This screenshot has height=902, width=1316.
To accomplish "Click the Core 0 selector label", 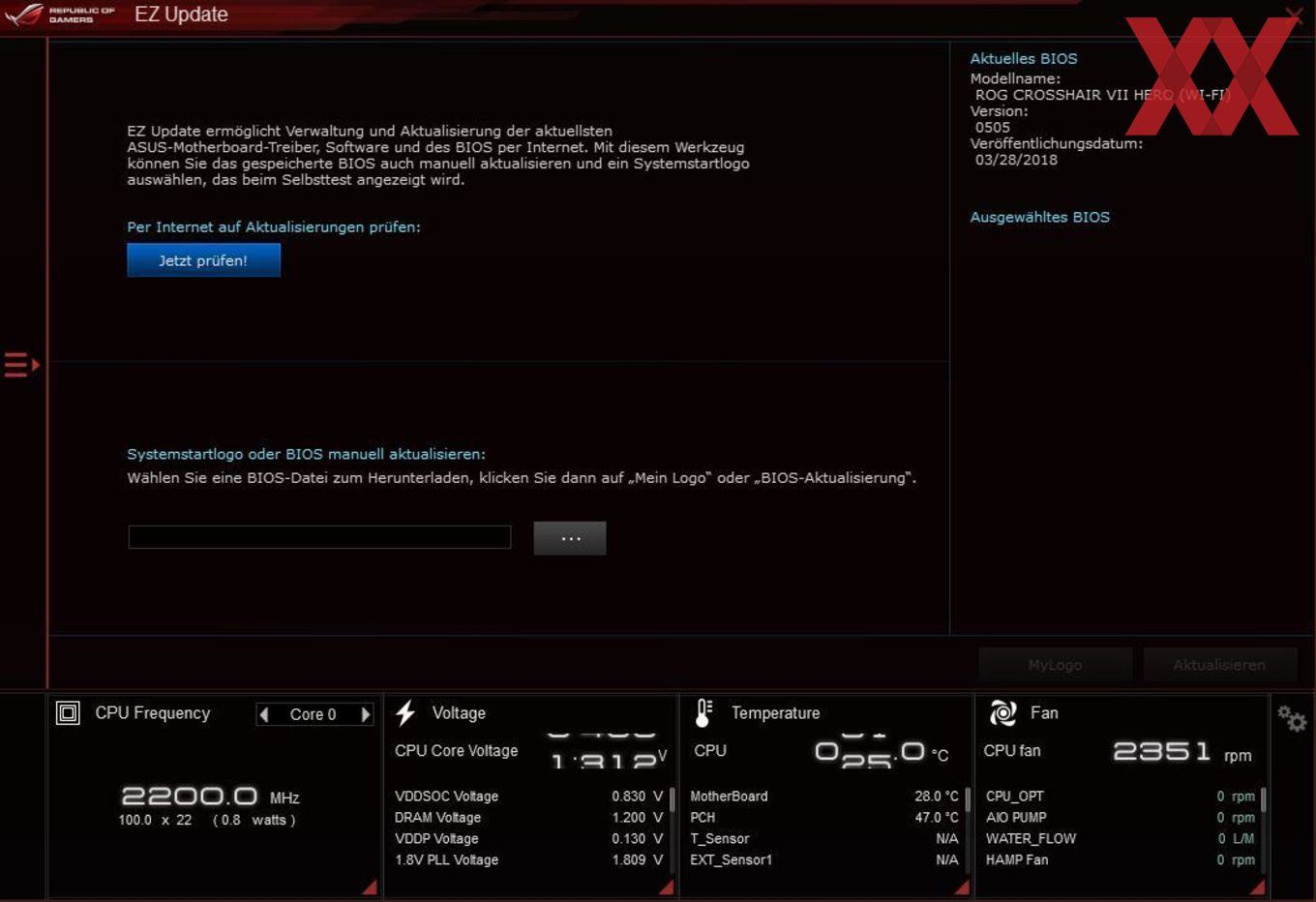I will pos(313,714).
